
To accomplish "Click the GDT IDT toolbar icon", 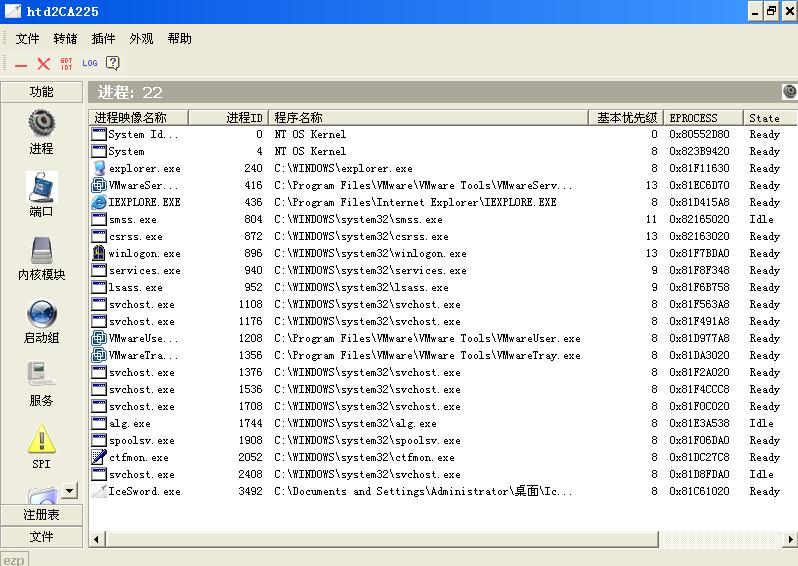I will [66, 64].
